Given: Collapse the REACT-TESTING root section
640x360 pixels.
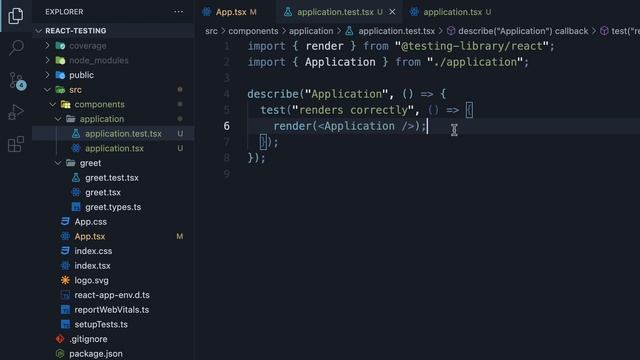Looking at the screenshot, I should click(39, 31).
